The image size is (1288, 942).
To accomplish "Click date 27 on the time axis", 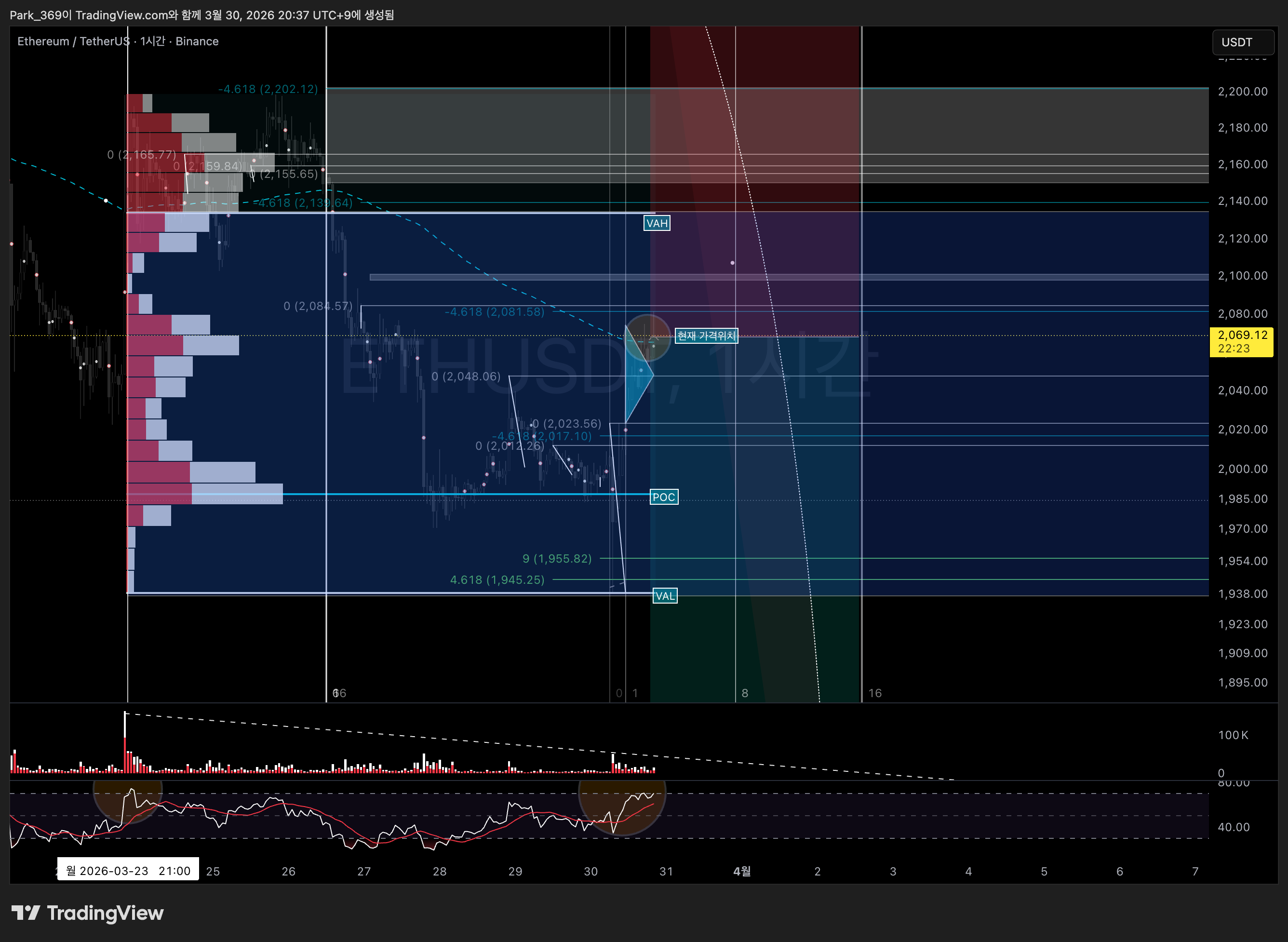I will pos(364,871).
